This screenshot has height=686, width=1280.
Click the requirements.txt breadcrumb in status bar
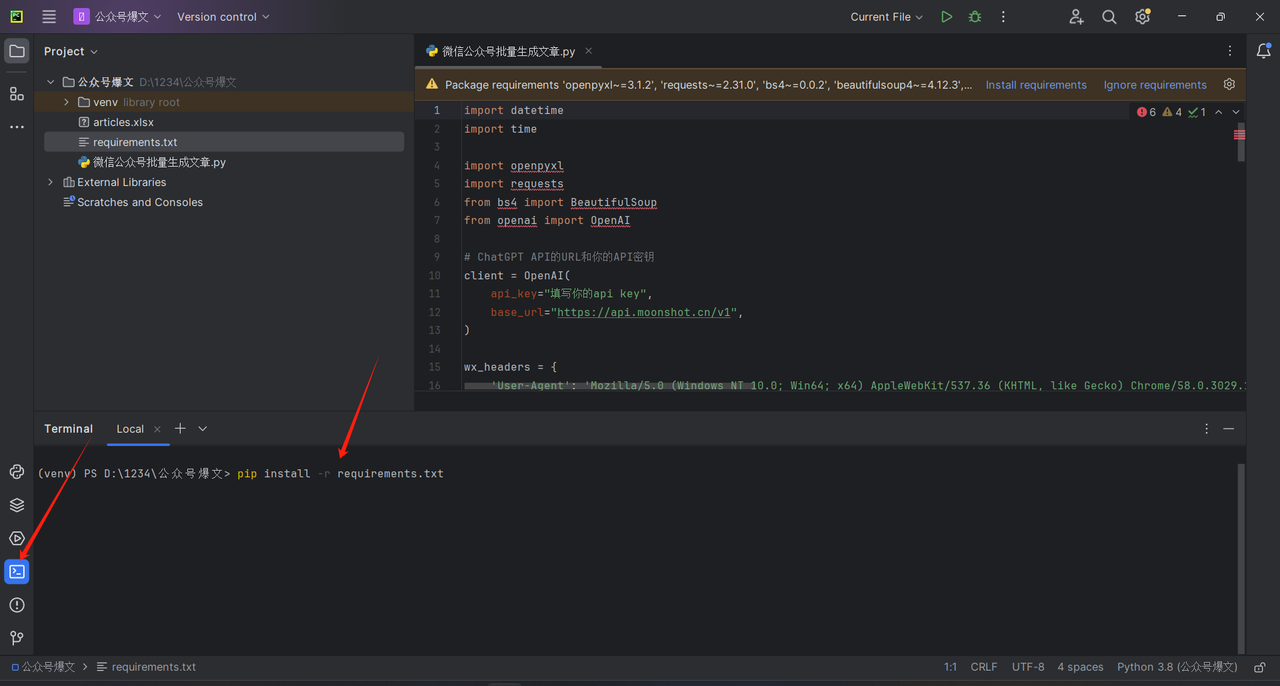tap(146, 667)
